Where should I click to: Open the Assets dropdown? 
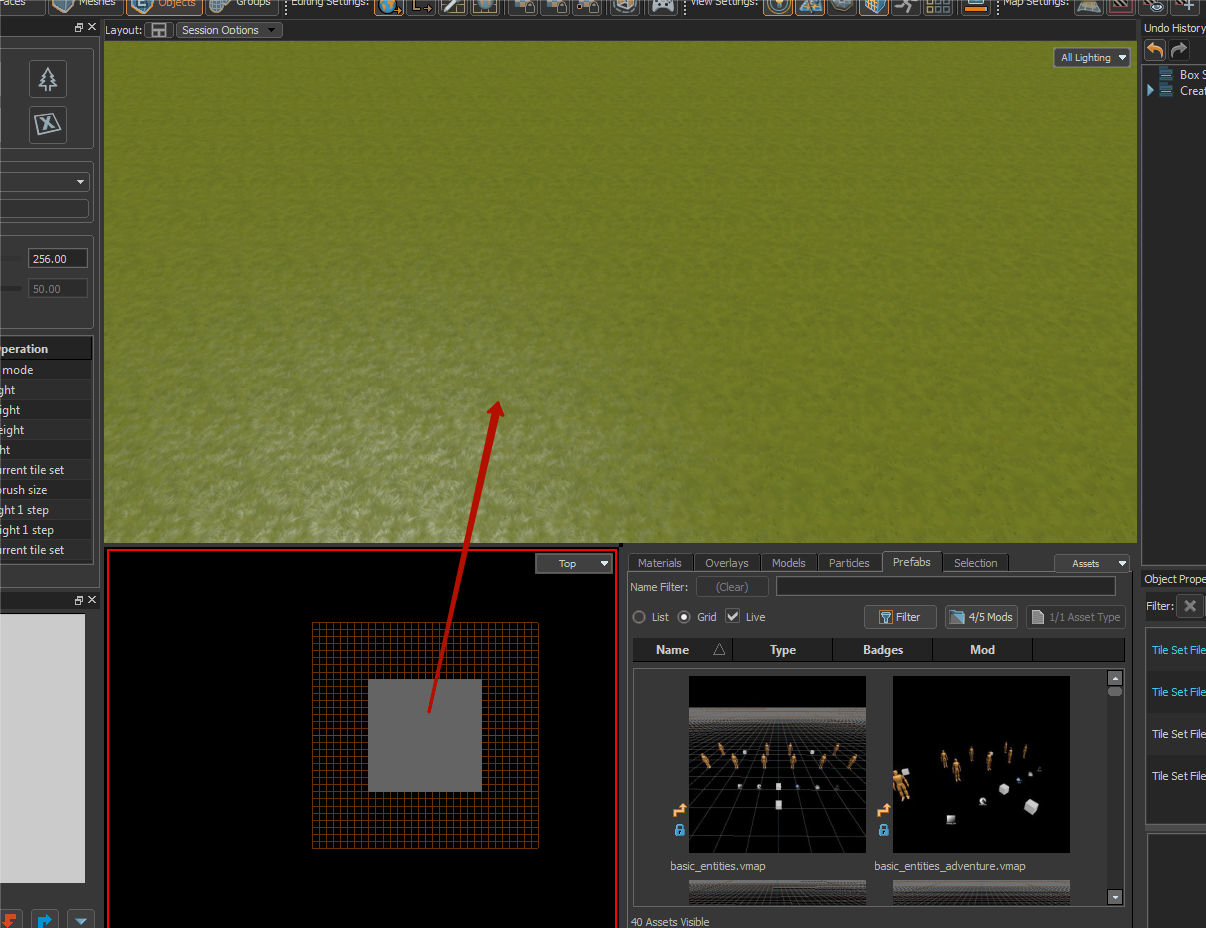pyautogui.click(x=1092, y=564)
